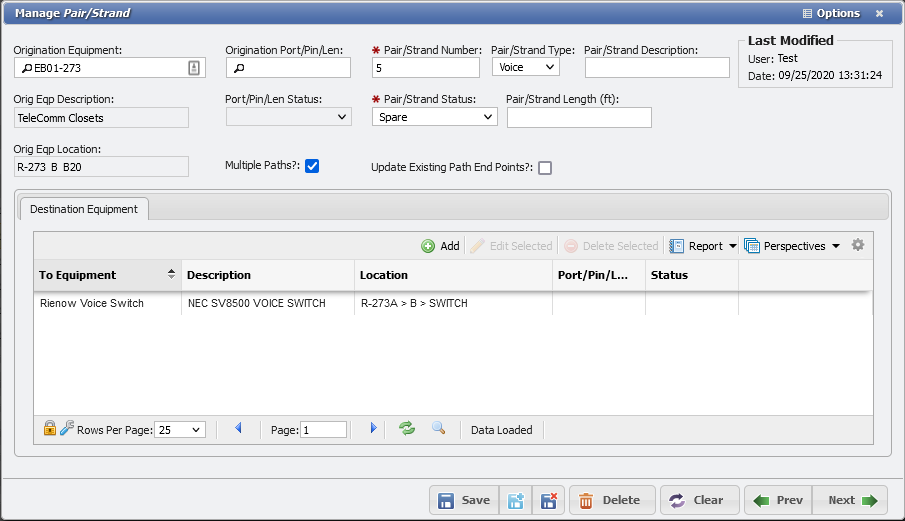Click the Save and Close icon button
Image resolution: width=905 pixels, height=521 pixels.
point(548,500)
